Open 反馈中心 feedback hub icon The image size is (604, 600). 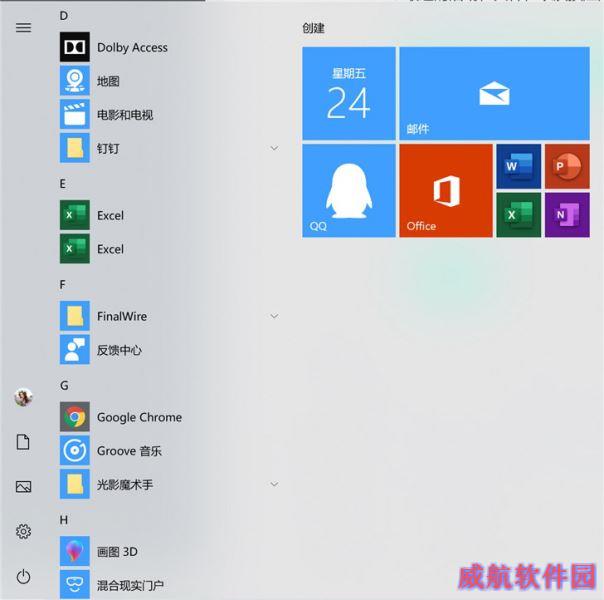click(x=75, y=349)
